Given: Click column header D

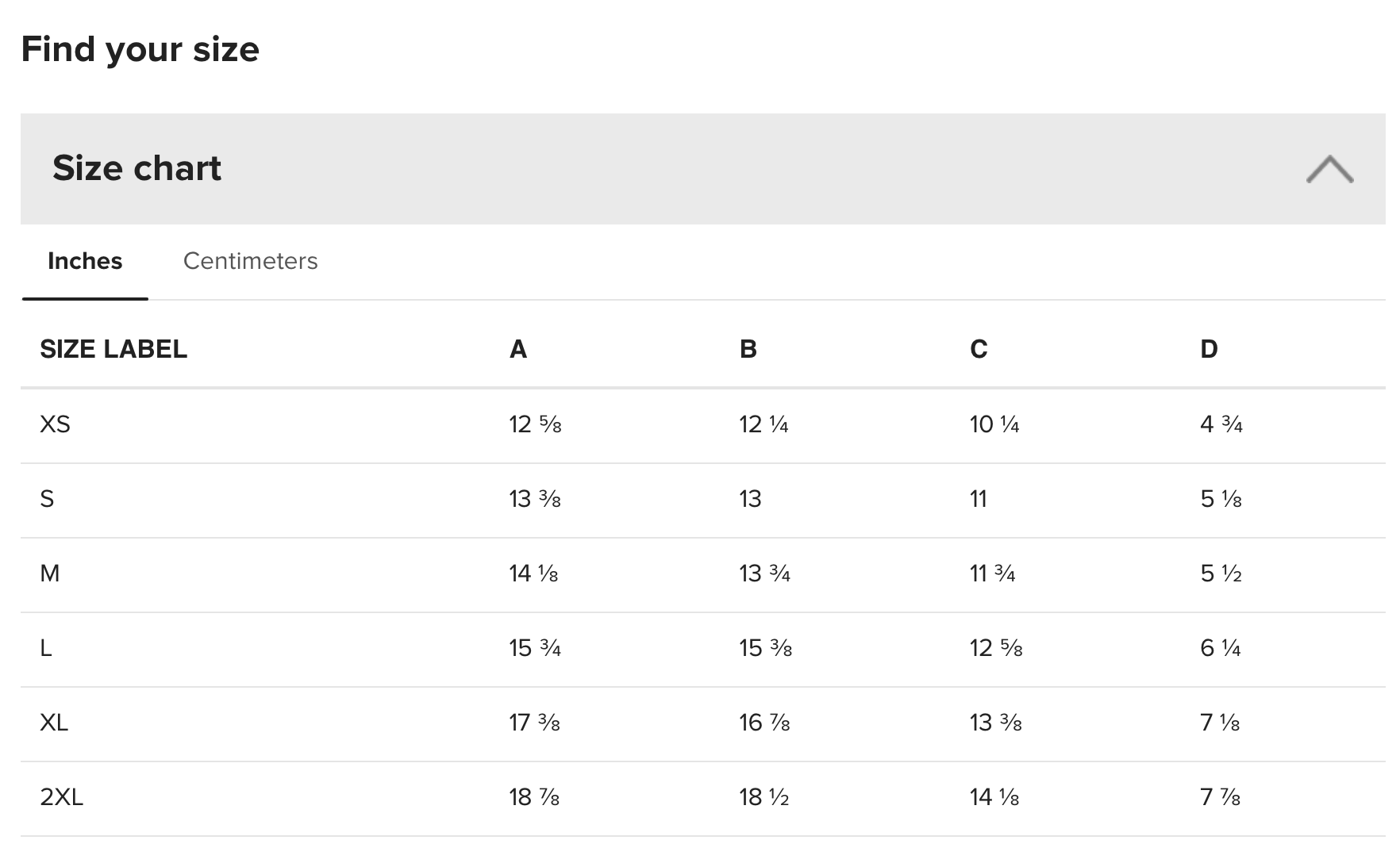Looking at the screenshot, I should (x=1209, y=349).
